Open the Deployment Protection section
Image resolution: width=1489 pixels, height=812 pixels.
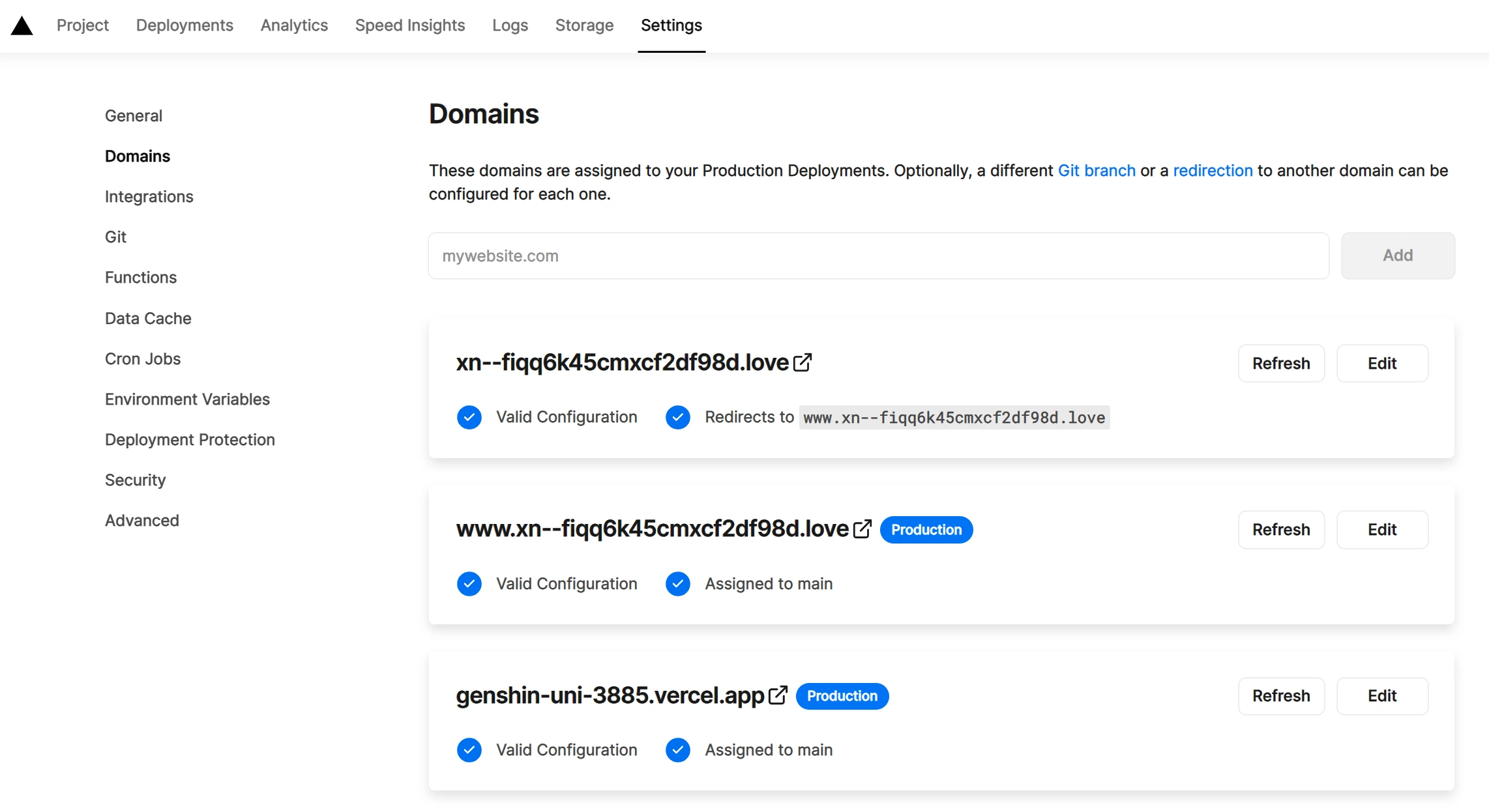190,439
